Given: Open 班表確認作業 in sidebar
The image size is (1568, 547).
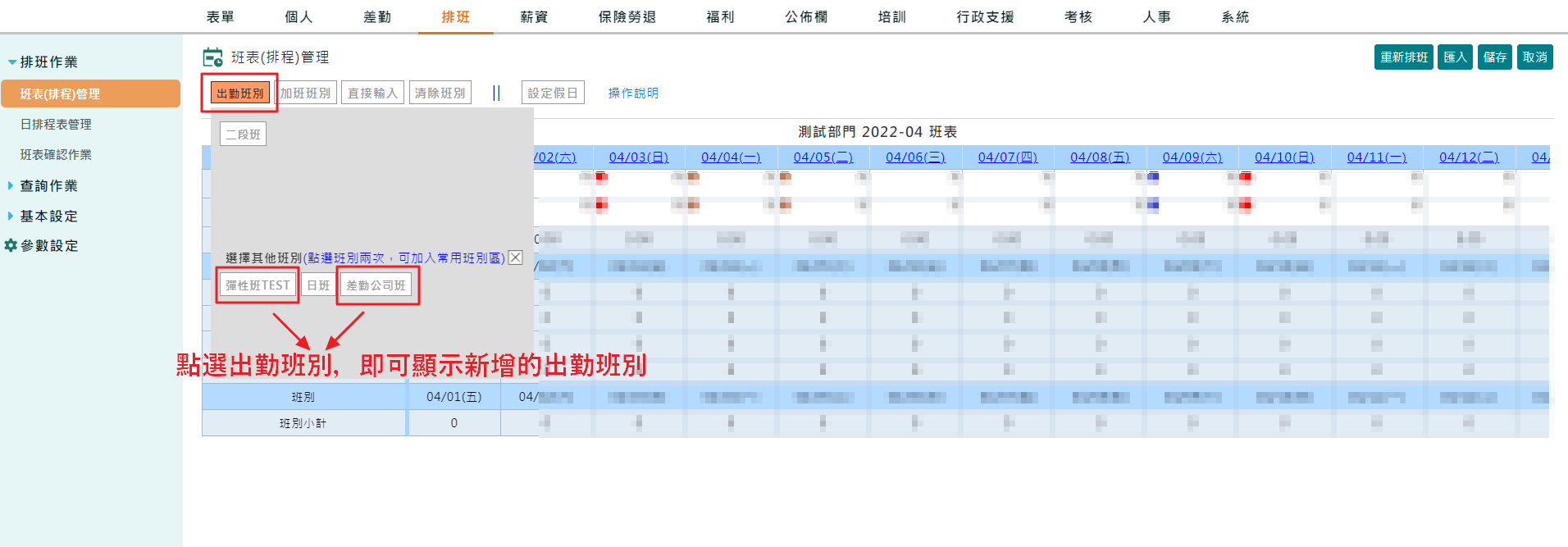Looking at the screenshot, I should coord(56,154).
